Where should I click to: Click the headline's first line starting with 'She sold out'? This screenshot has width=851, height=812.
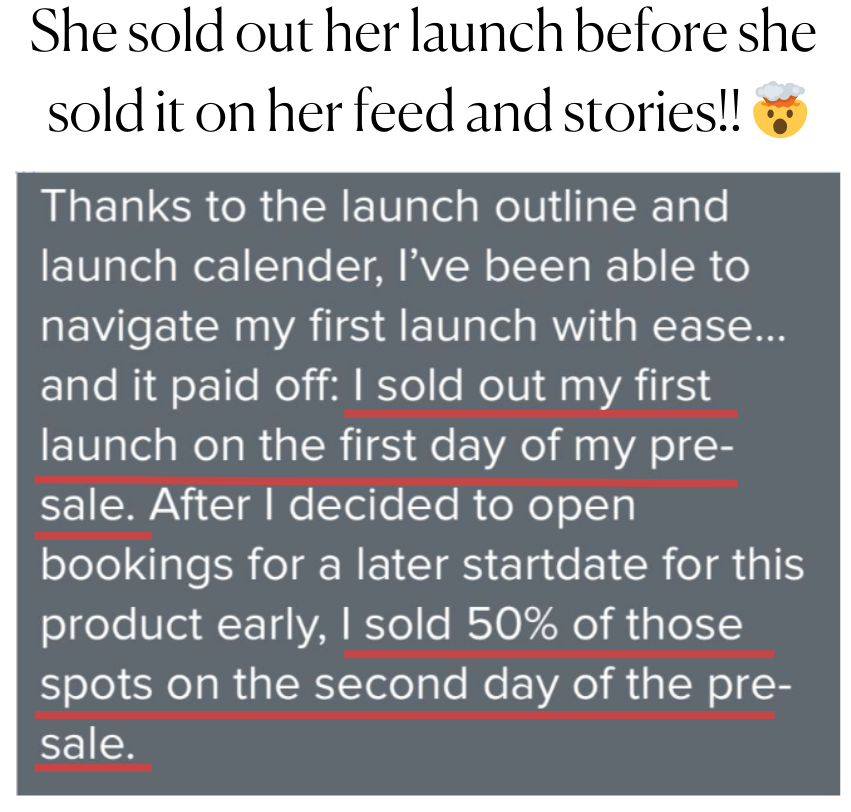(422, 38)
